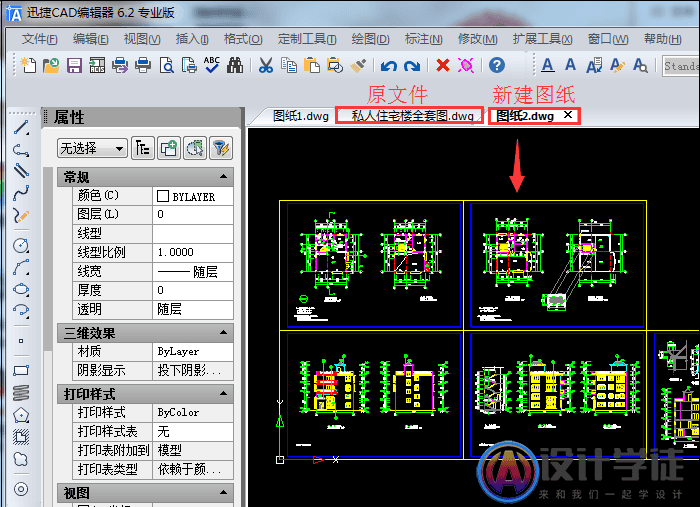Screen dimensions: 700x507
Task: Click the binoculars Find icon
Action: coord(235,65)
